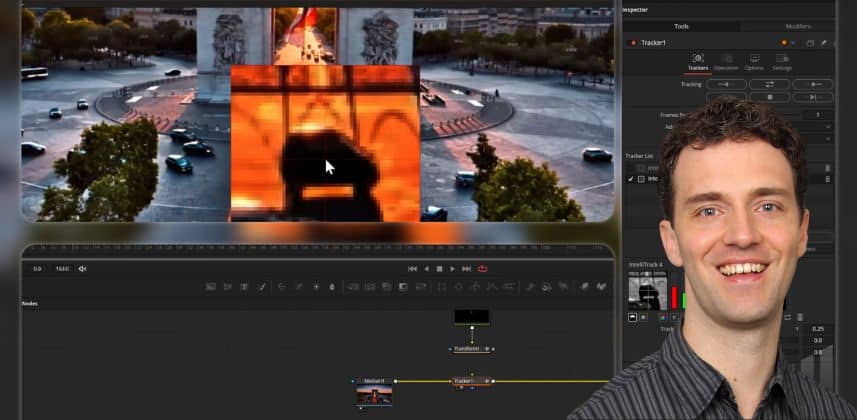857x420 pixels.
Task: Add an Ellipse mask from the toolbar
Action: [x=459, y=286]
